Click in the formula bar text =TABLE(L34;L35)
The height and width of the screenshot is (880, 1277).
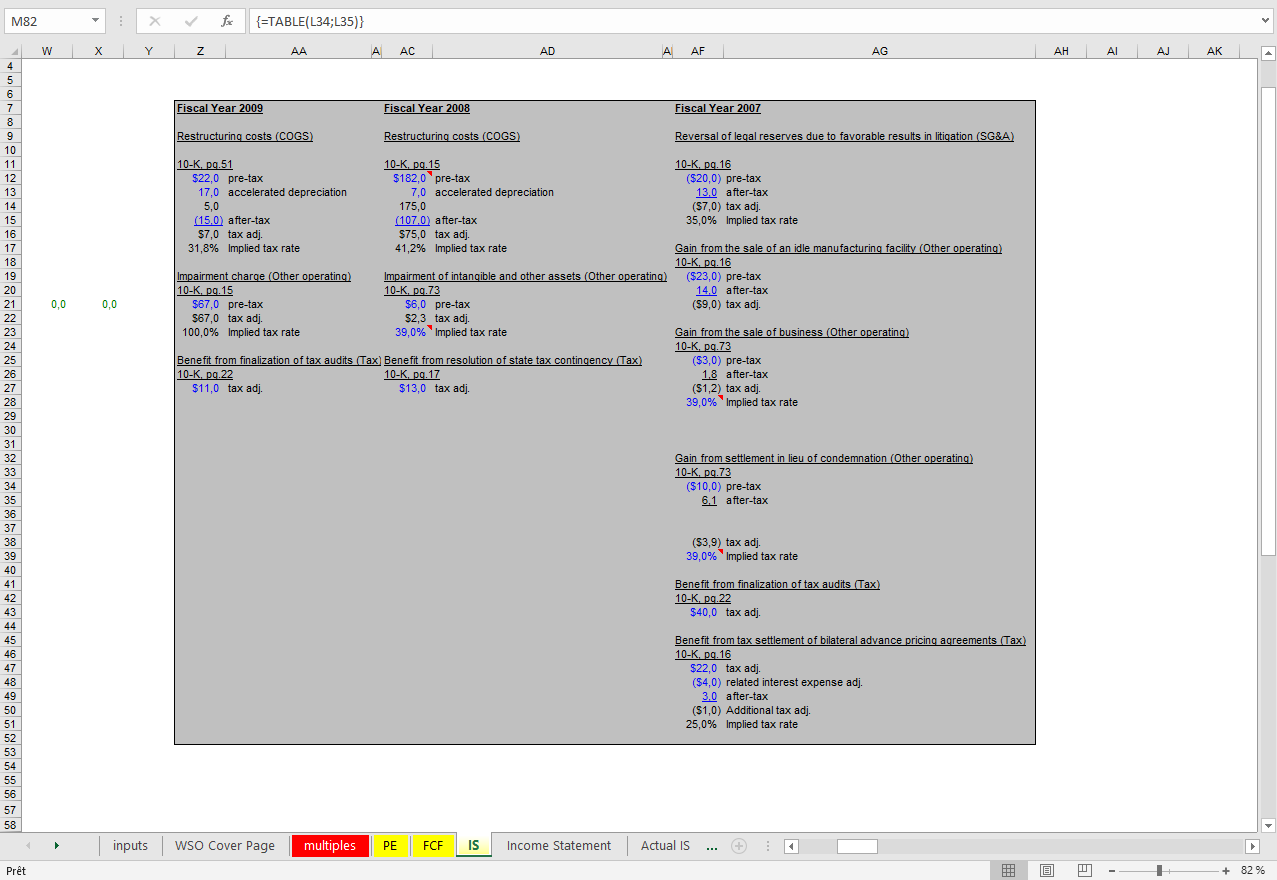pyautogui.click(x=311, y=21)
